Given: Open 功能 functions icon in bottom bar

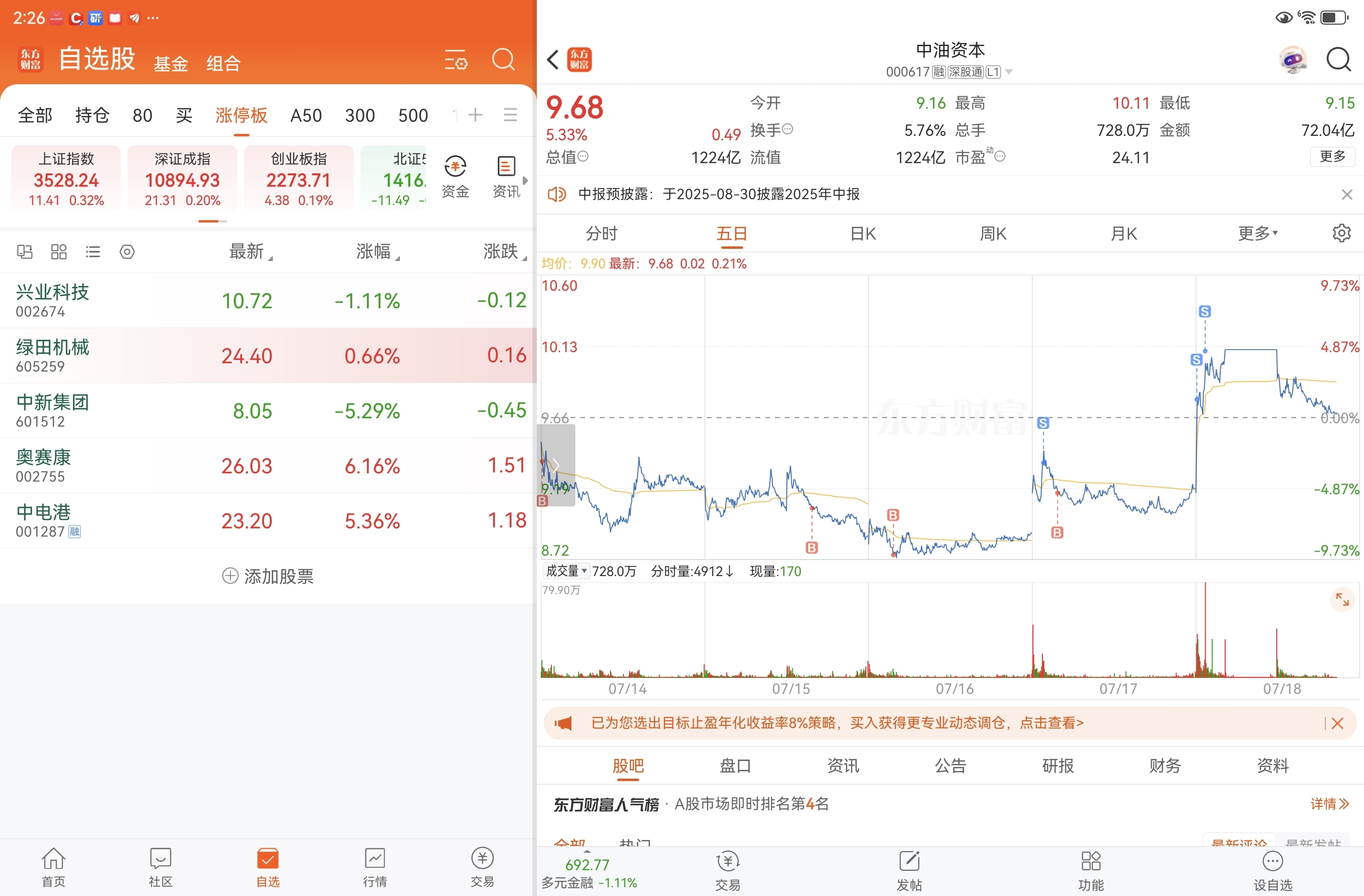Looking at the screenshot, I should [x=1091, y=871].
